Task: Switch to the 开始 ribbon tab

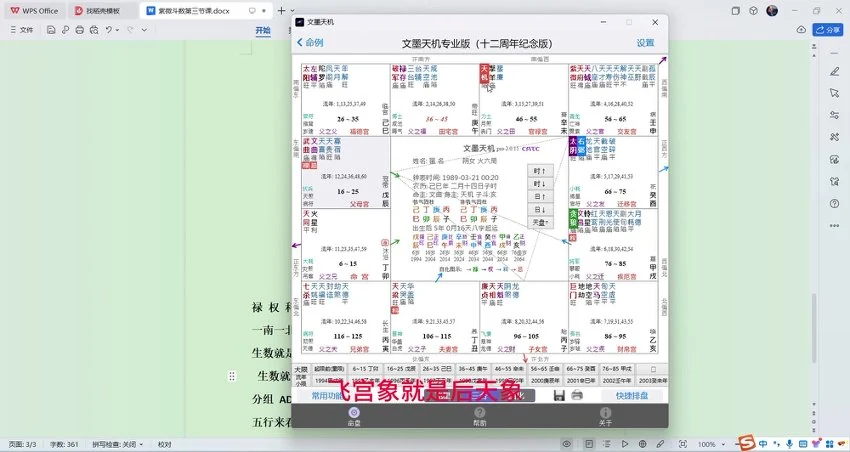Action: tap(263, 30)
